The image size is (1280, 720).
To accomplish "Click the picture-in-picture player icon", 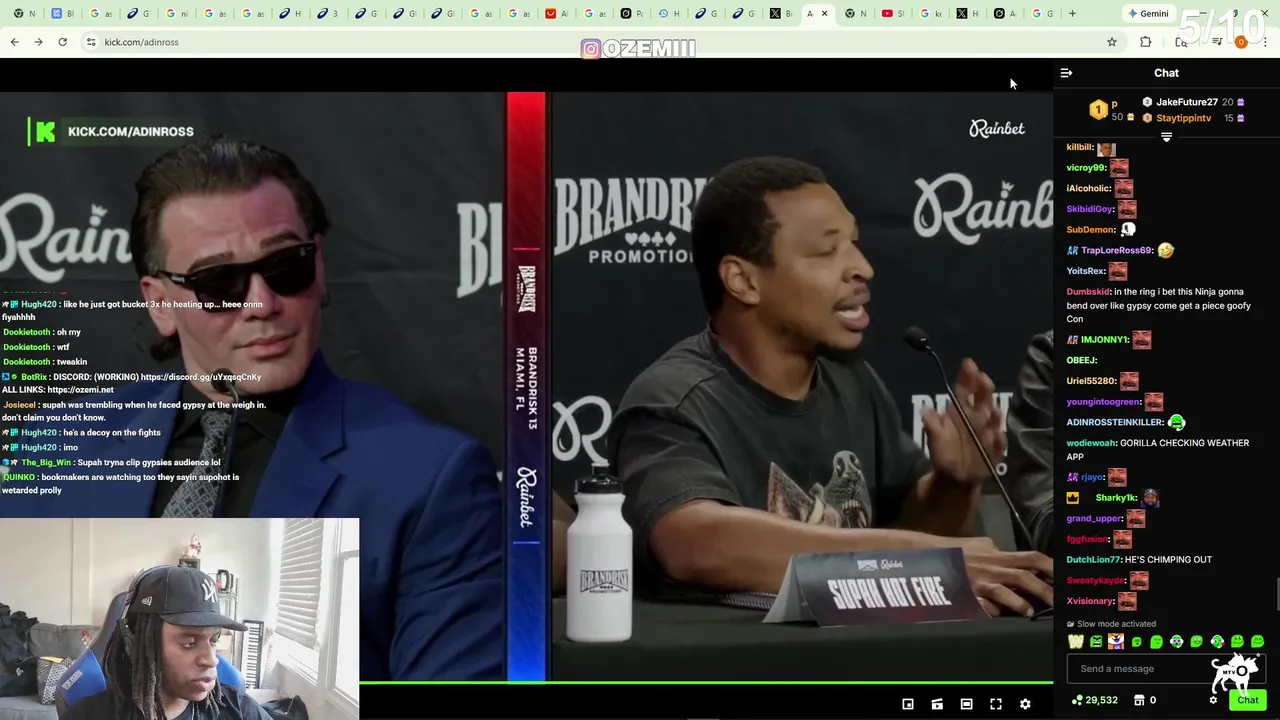I will coord(908,704).
